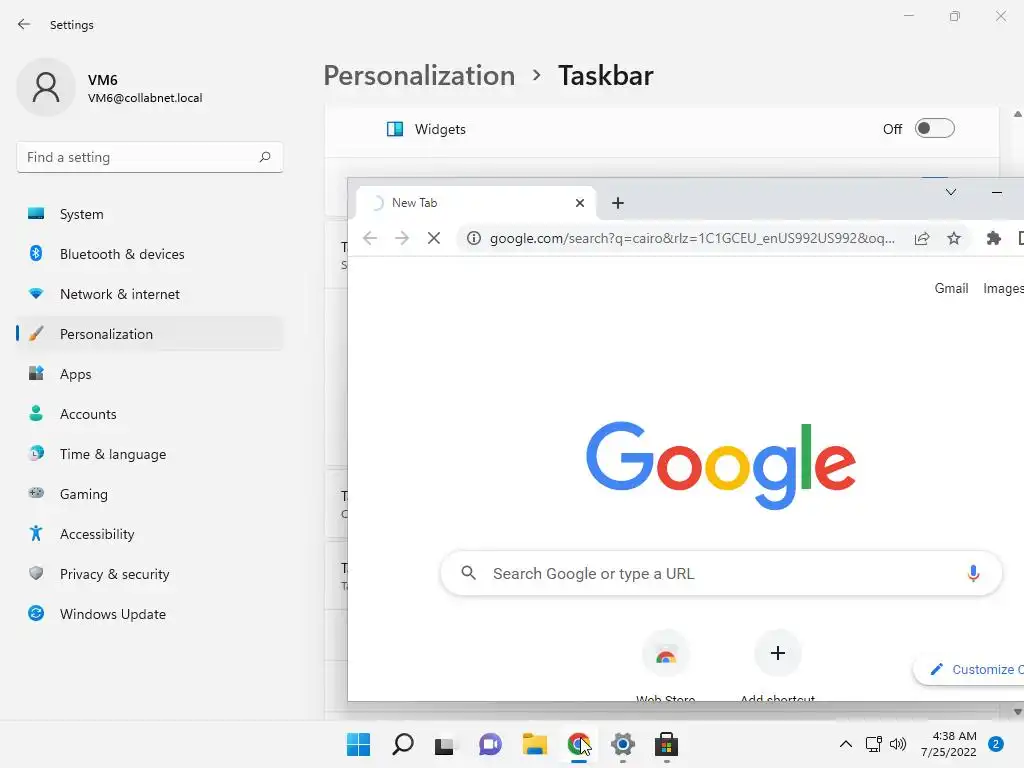This screenshot has width=1024, height=768.
Task: Open System settings category
Action: pyautogui.click(x=150, y=214)
